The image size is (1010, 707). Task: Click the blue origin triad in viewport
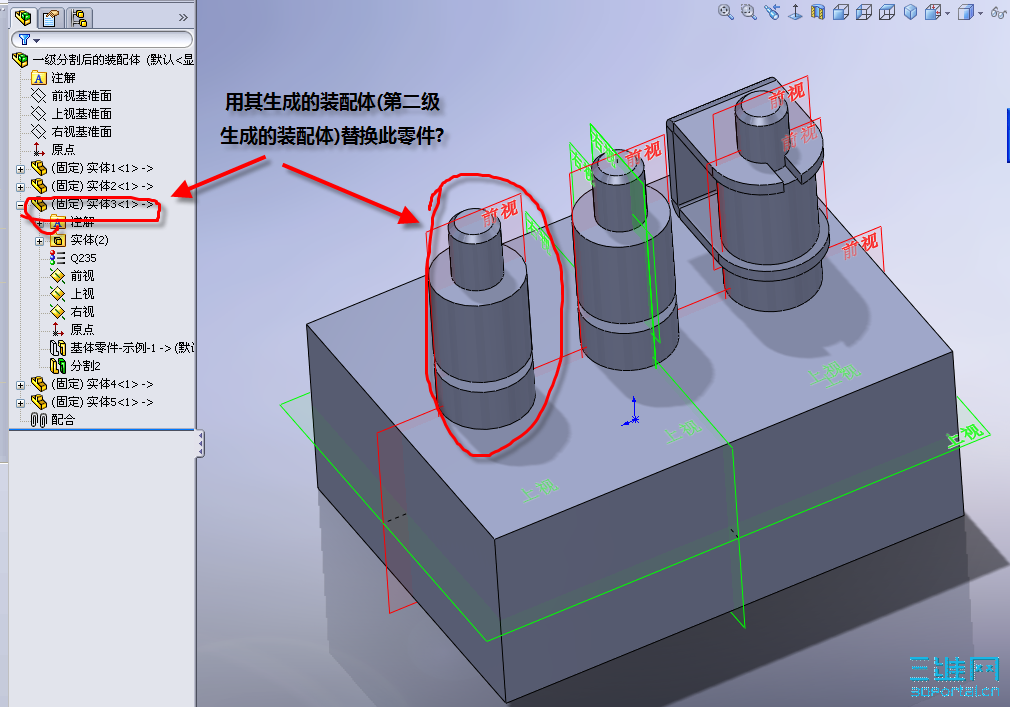coord(631,412)
